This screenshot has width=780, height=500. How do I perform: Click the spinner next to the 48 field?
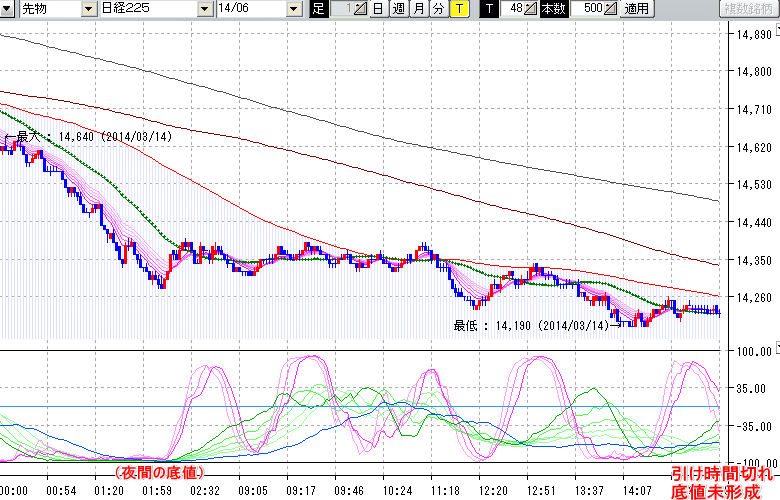click(x=531, y=9)
